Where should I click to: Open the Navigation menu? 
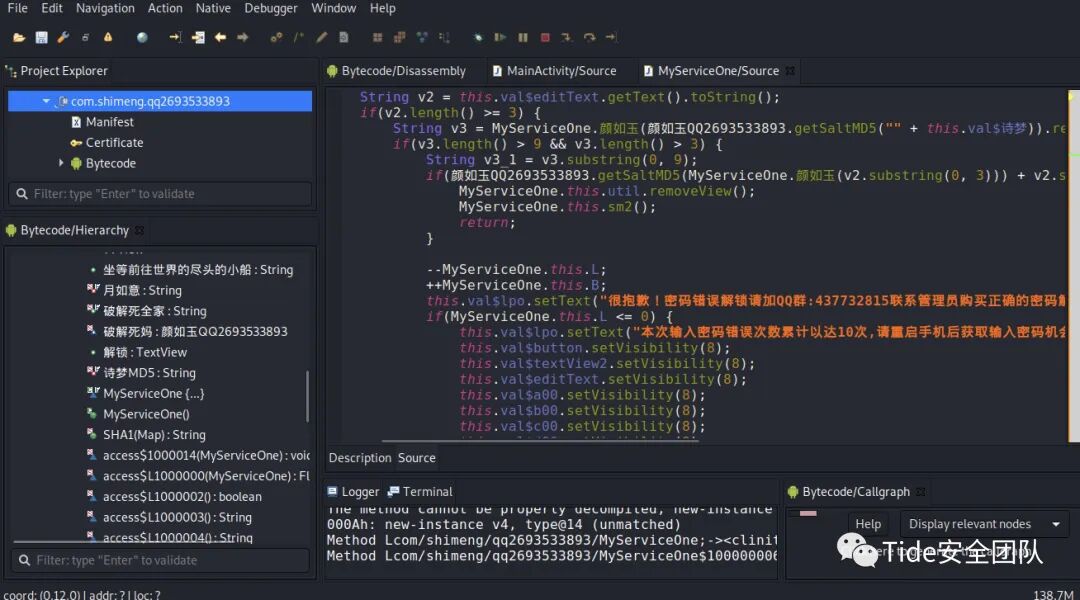click(105, 8)
